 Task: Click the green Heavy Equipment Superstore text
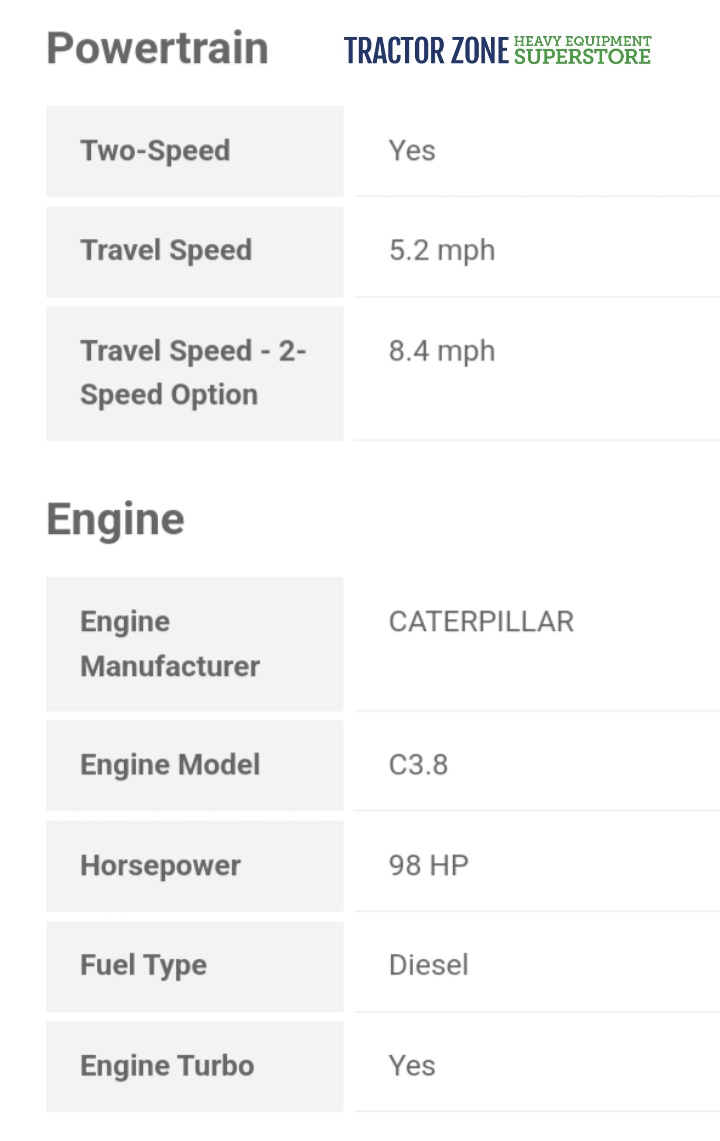[582, 50]
